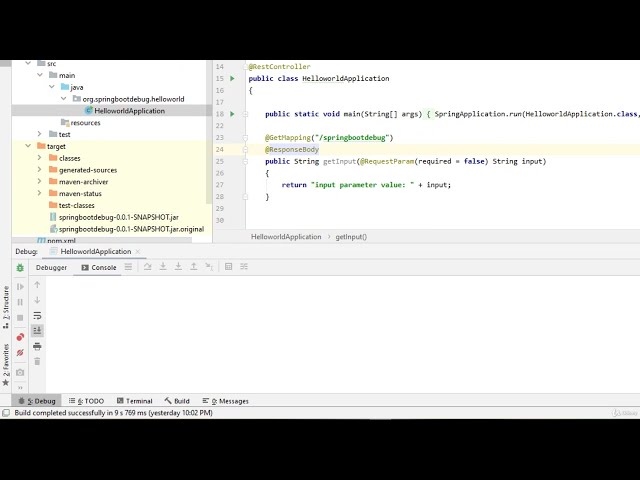Click line number 27 in gutter

[220, 185]
